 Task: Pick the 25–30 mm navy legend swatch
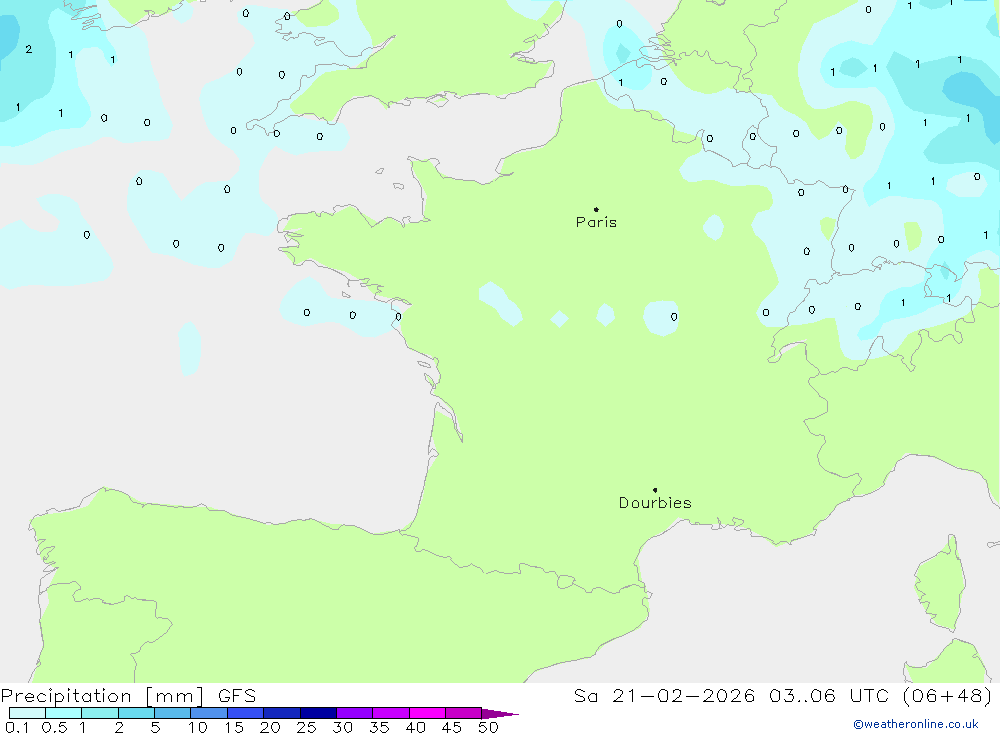[318, 713]
